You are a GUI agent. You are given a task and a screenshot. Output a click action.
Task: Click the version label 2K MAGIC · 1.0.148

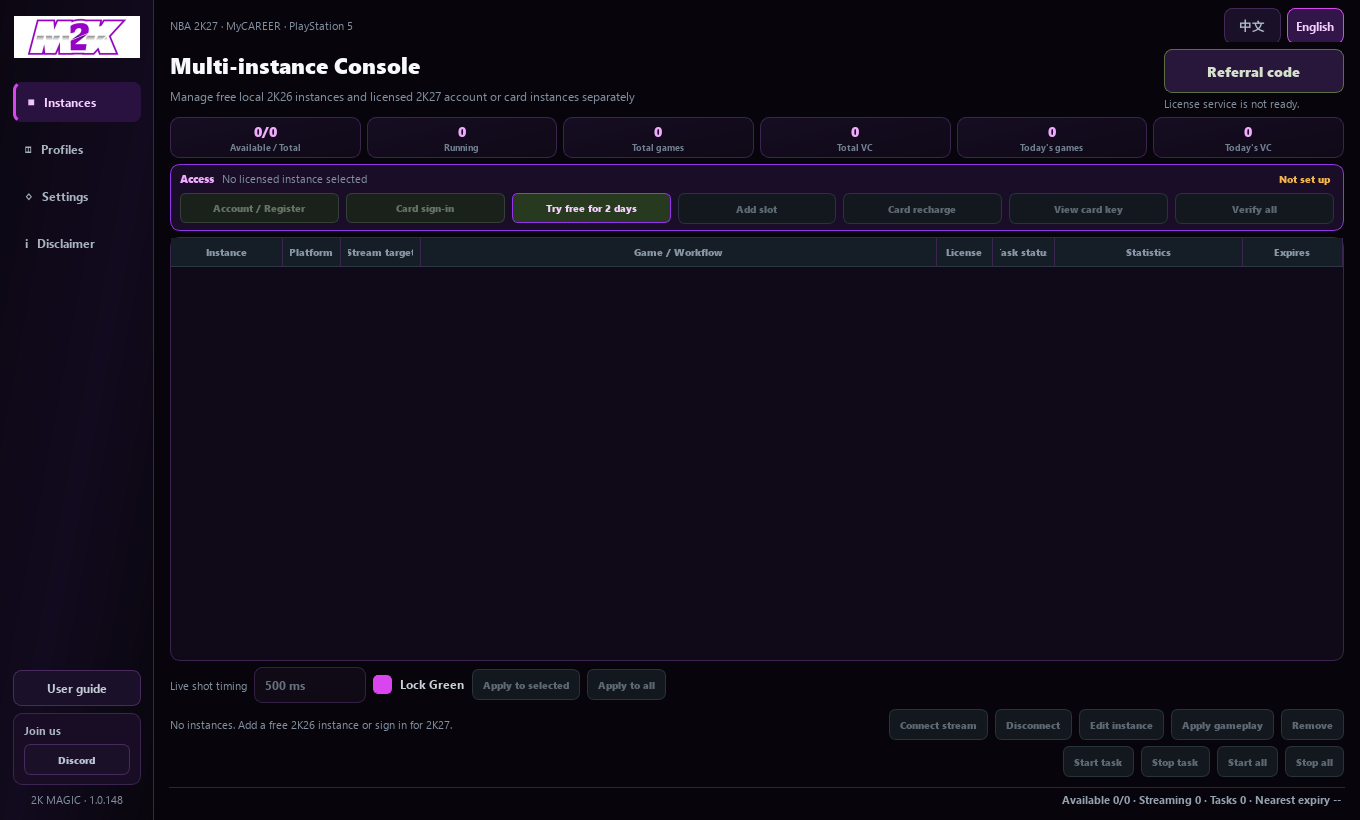pyautogui.click(x=77, y=800)
